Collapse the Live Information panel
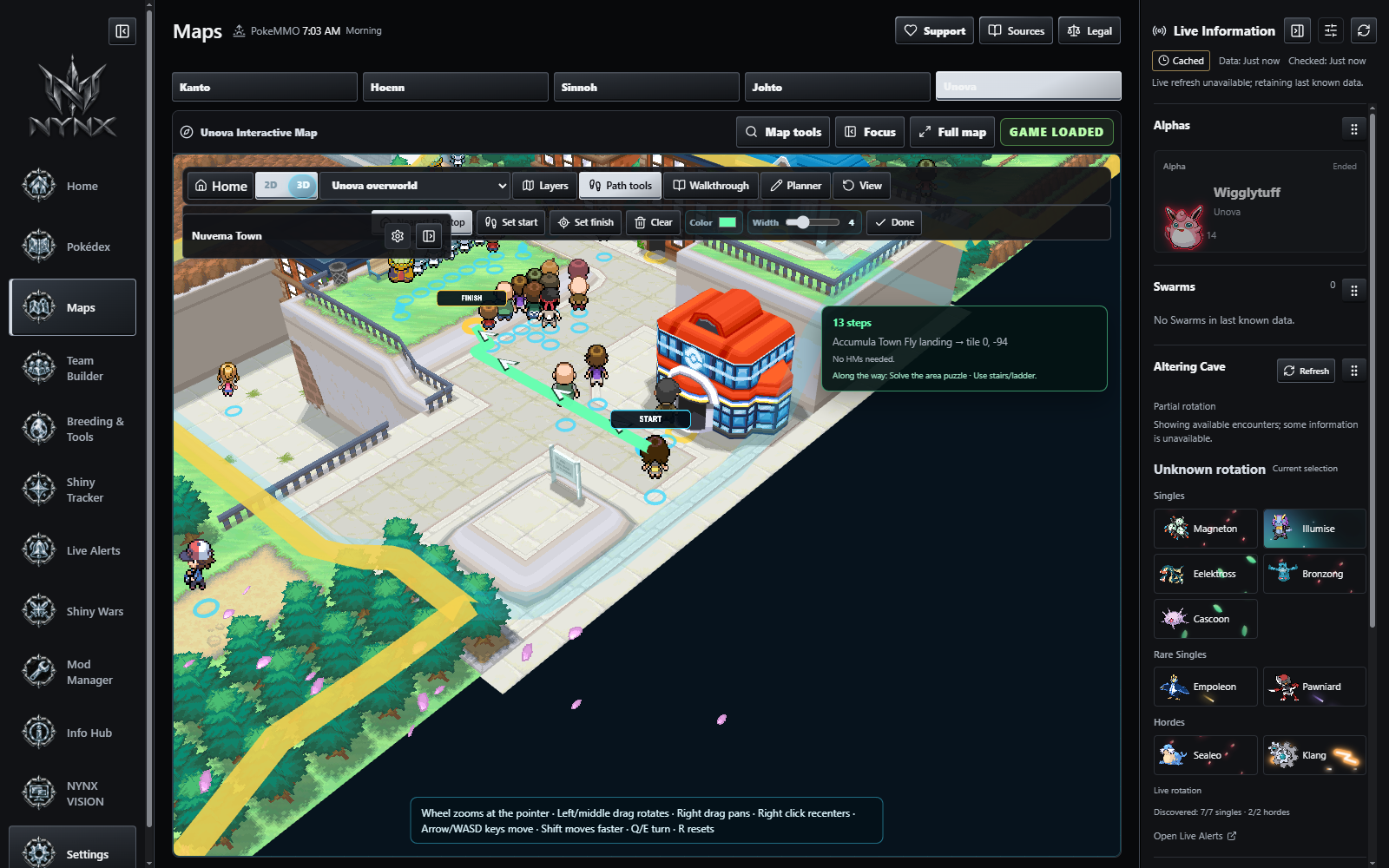Viewport: 1389px width, 868px height. [1298, 31]
